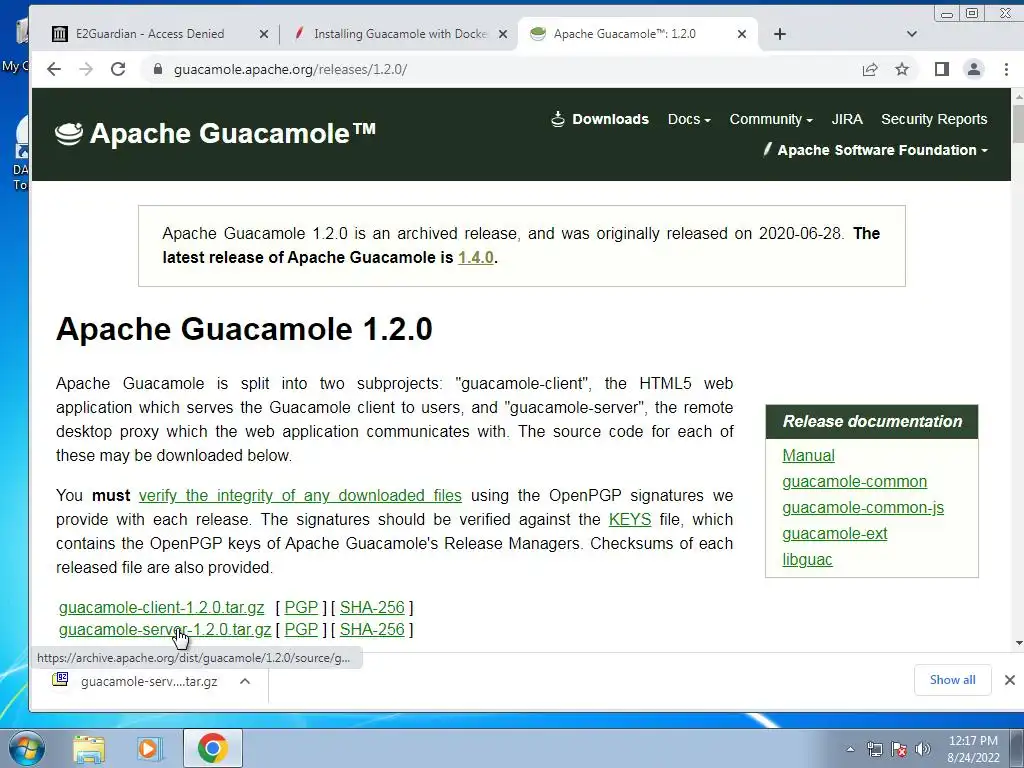Open the SHA-256 link for guacamole-server

coord(372,630)
